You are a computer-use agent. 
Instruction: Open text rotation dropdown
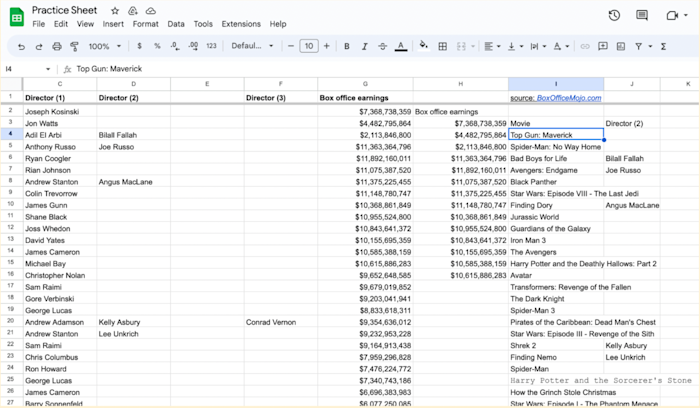[561, 46]
